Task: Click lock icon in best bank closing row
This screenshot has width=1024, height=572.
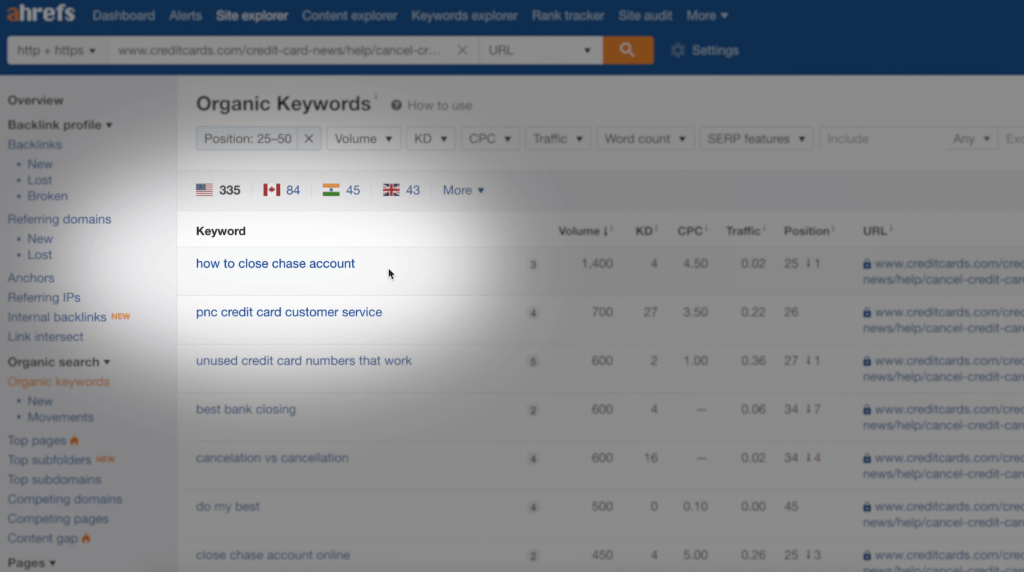Action: (867, 409)
